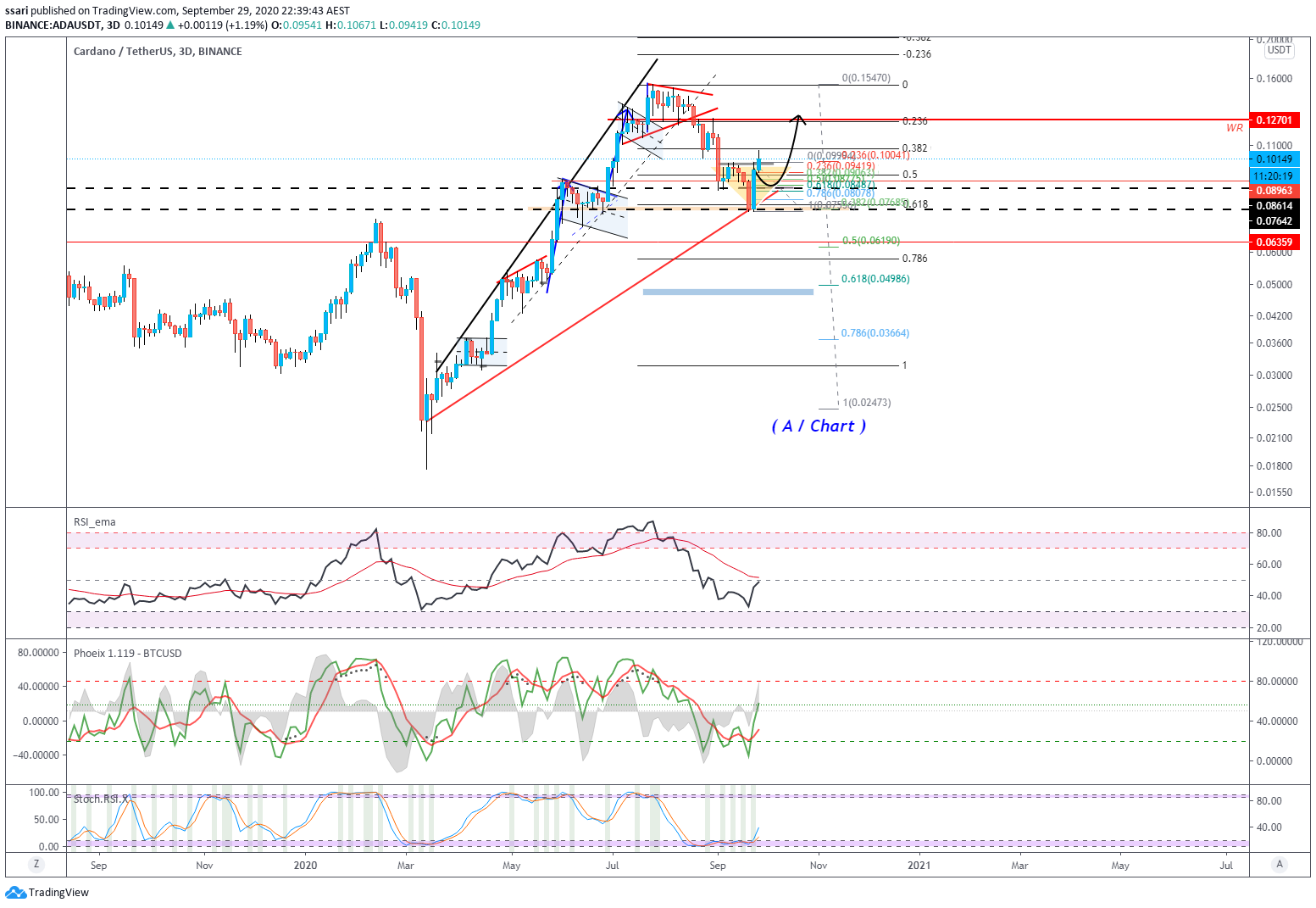This screenshot has width=1316, height=908.
Task: Click the BINANCE:ADAUSDT symbol header text
Action: click(53, 25)
